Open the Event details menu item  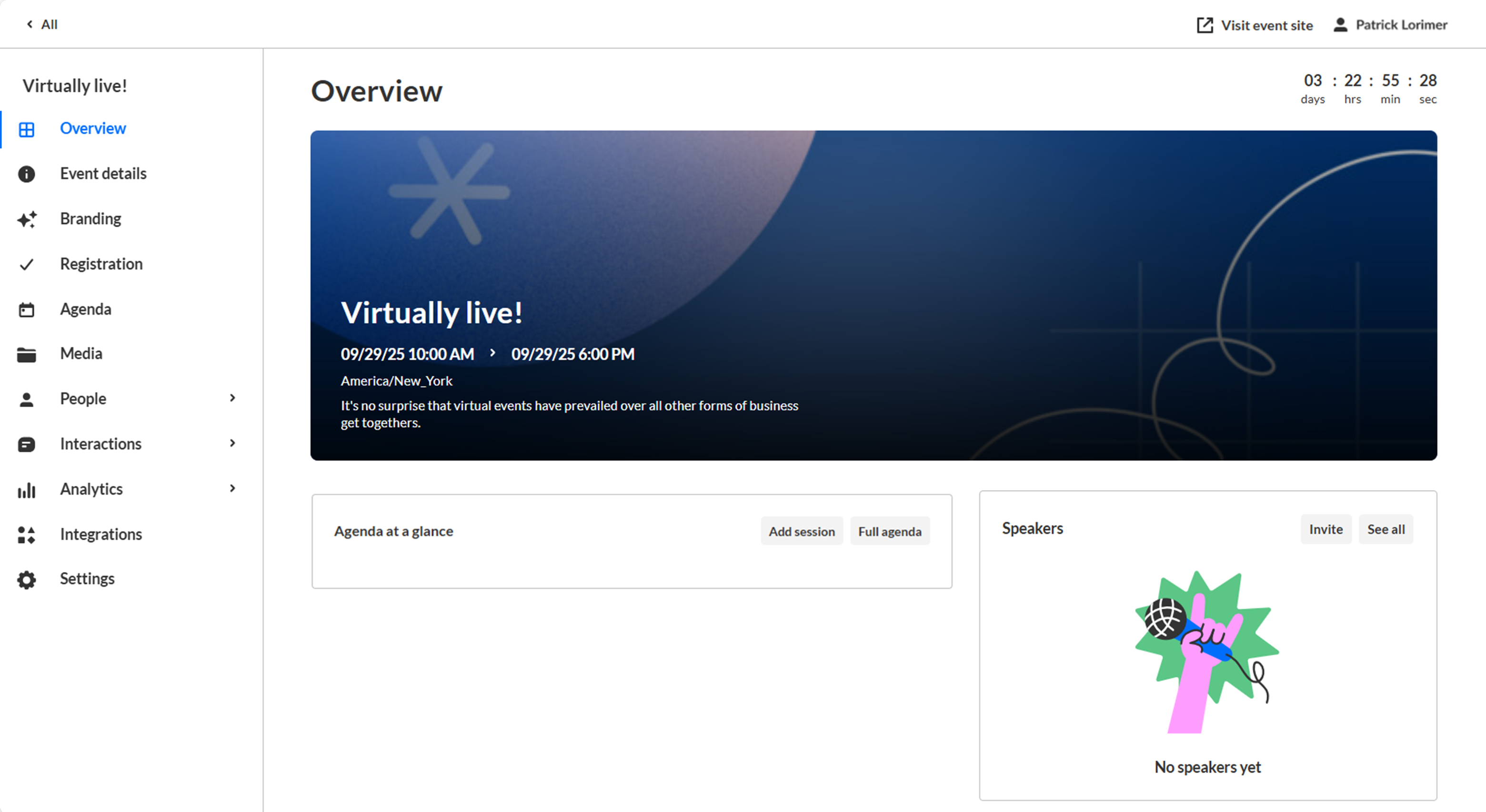[103, 173]
